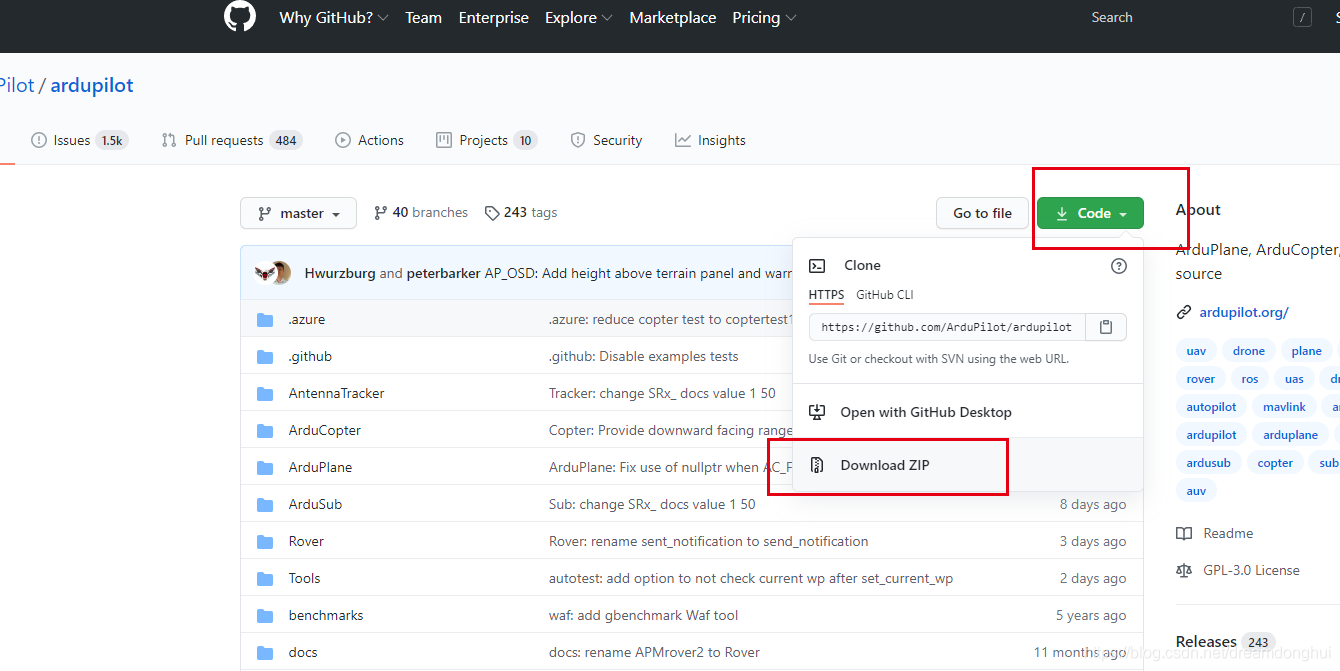The image size is (1340, 671).
Task: Click the slash search shortcut icon
Action: coord(1302,17)
